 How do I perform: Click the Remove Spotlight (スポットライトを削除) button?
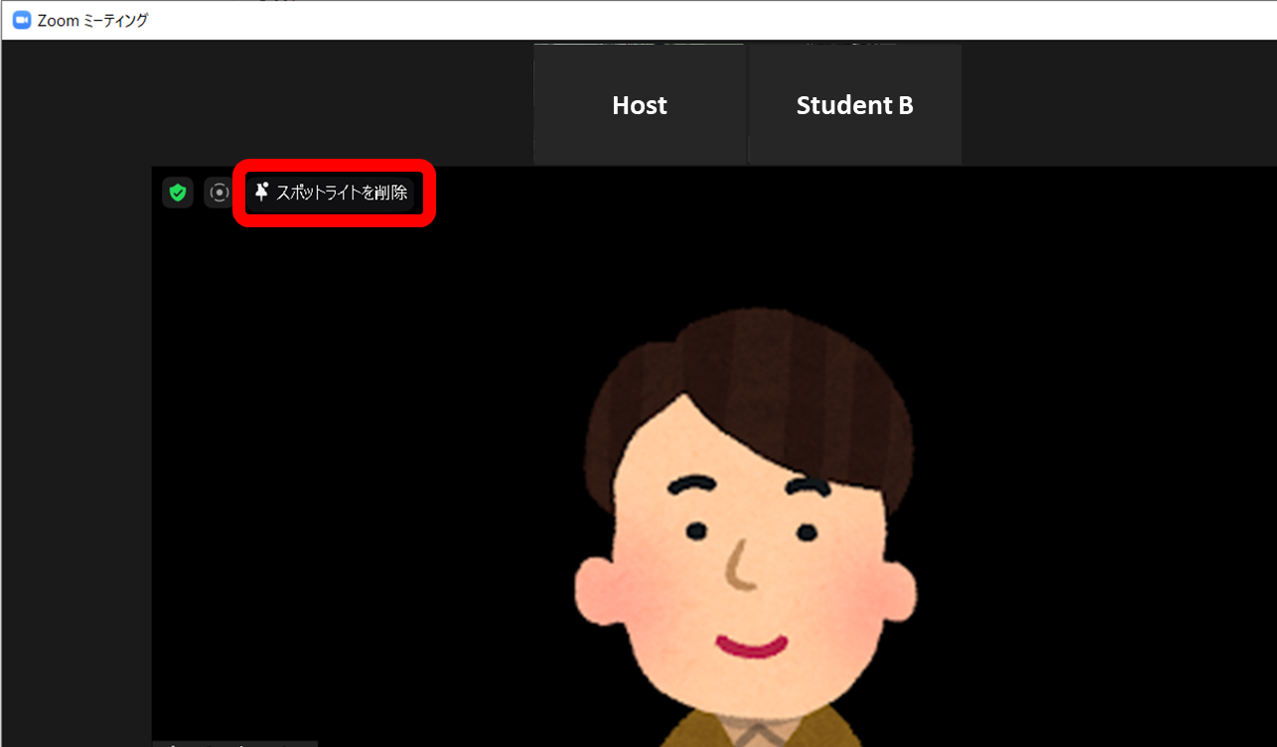click(x=331, y=192)
